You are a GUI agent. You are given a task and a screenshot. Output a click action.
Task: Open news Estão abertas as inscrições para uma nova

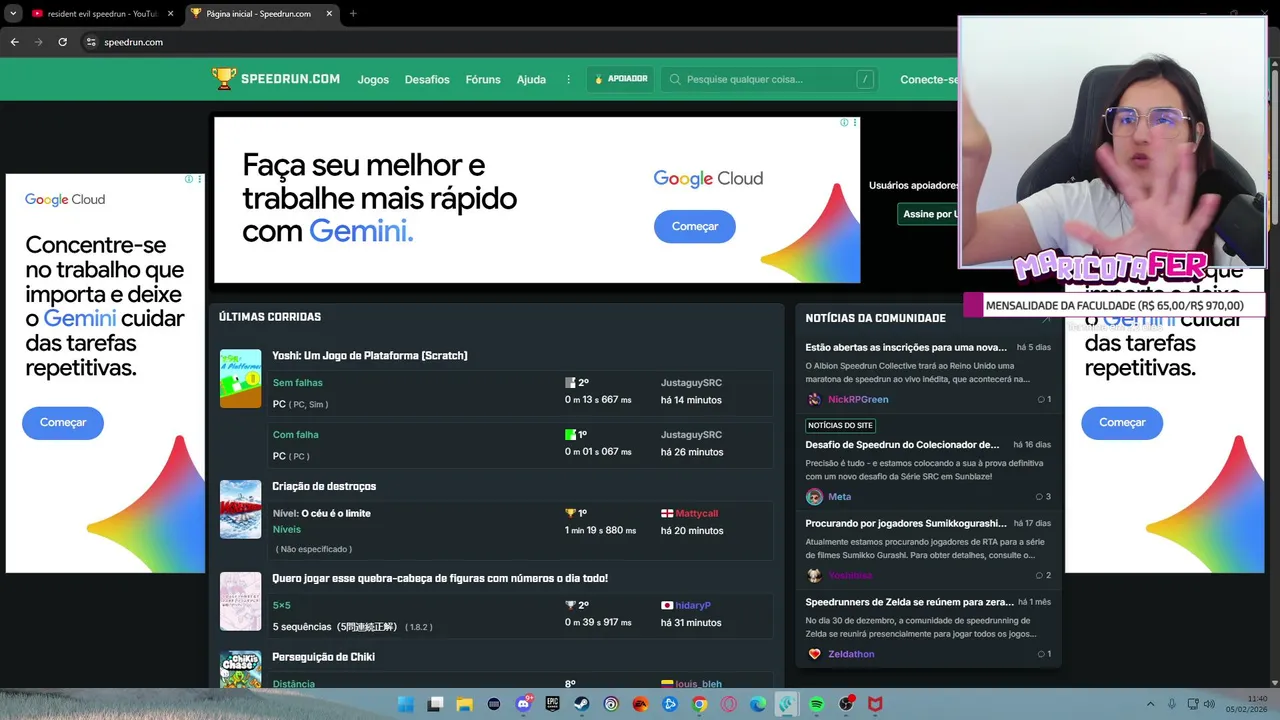click(x=906, y=347)
